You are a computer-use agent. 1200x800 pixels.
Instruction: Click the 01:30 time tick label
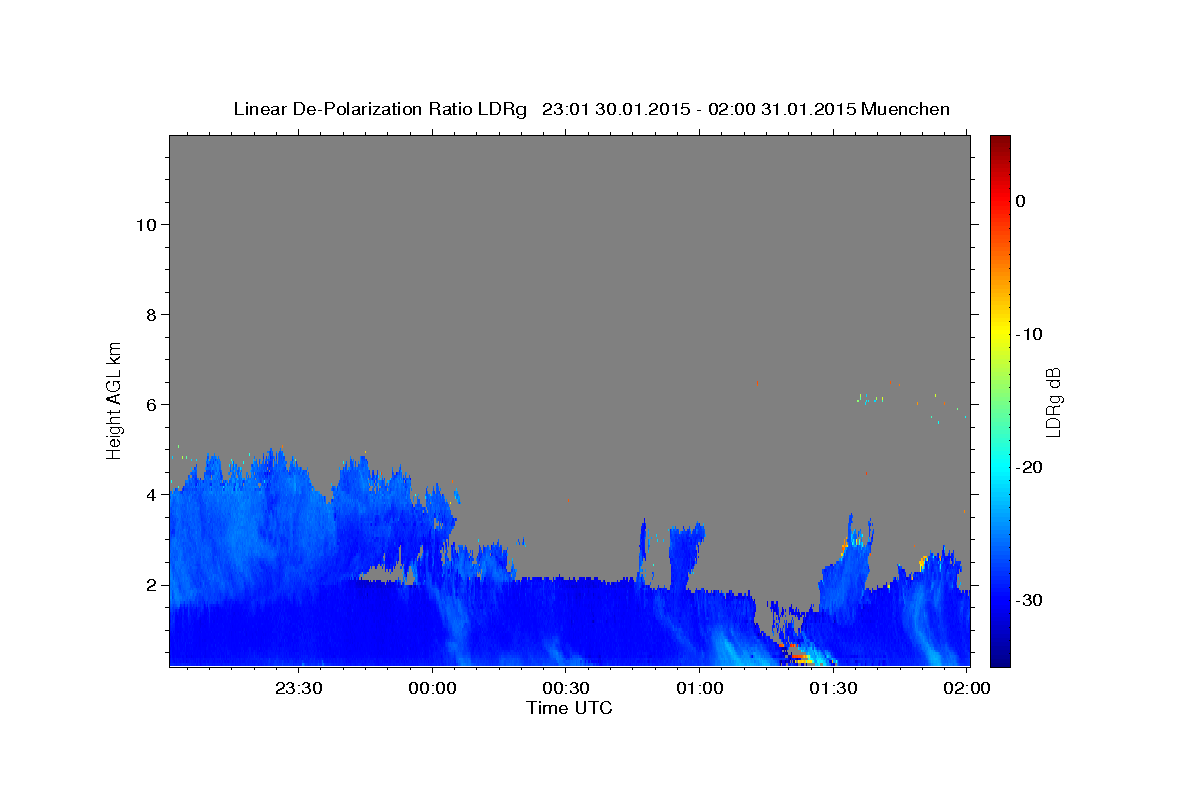click(833, 688)
